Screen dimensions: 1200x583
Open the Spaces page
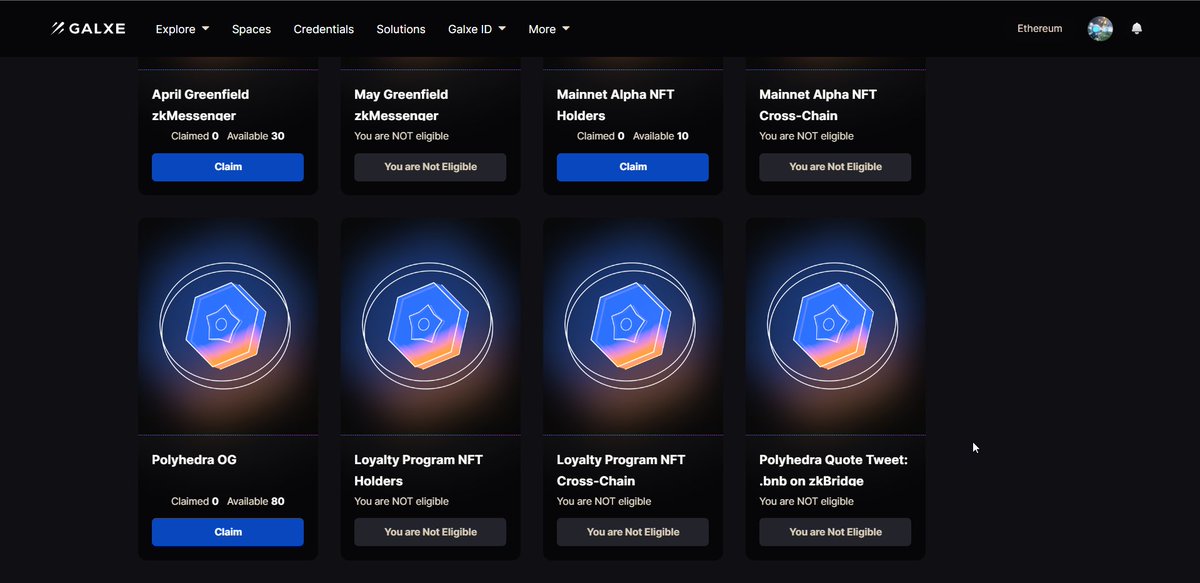point(251,29)
